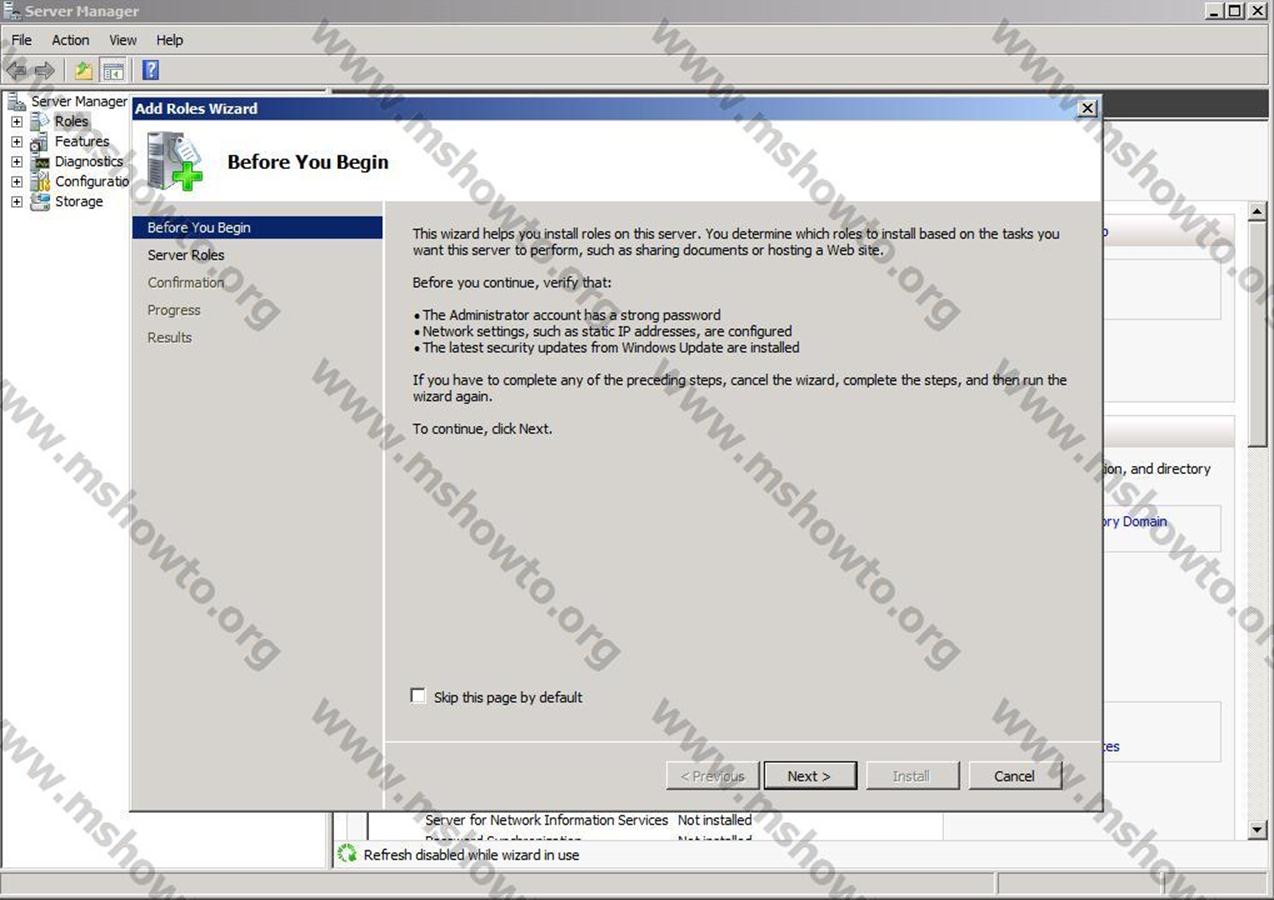Click the Configuration node icon in the tree
Screen dimensions: 1274x900
pos(39,182)
